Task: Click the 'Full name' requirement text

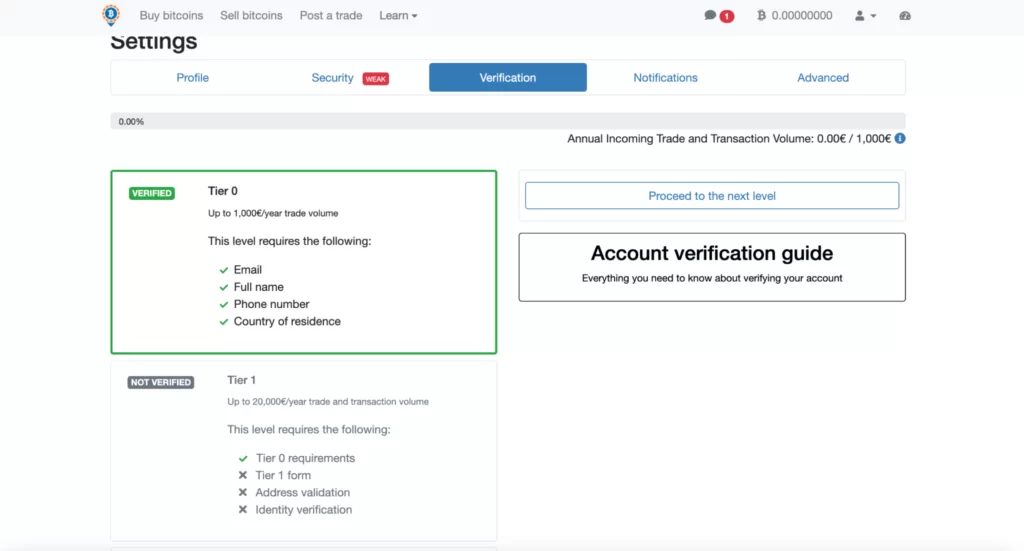Action: [259, 287]
